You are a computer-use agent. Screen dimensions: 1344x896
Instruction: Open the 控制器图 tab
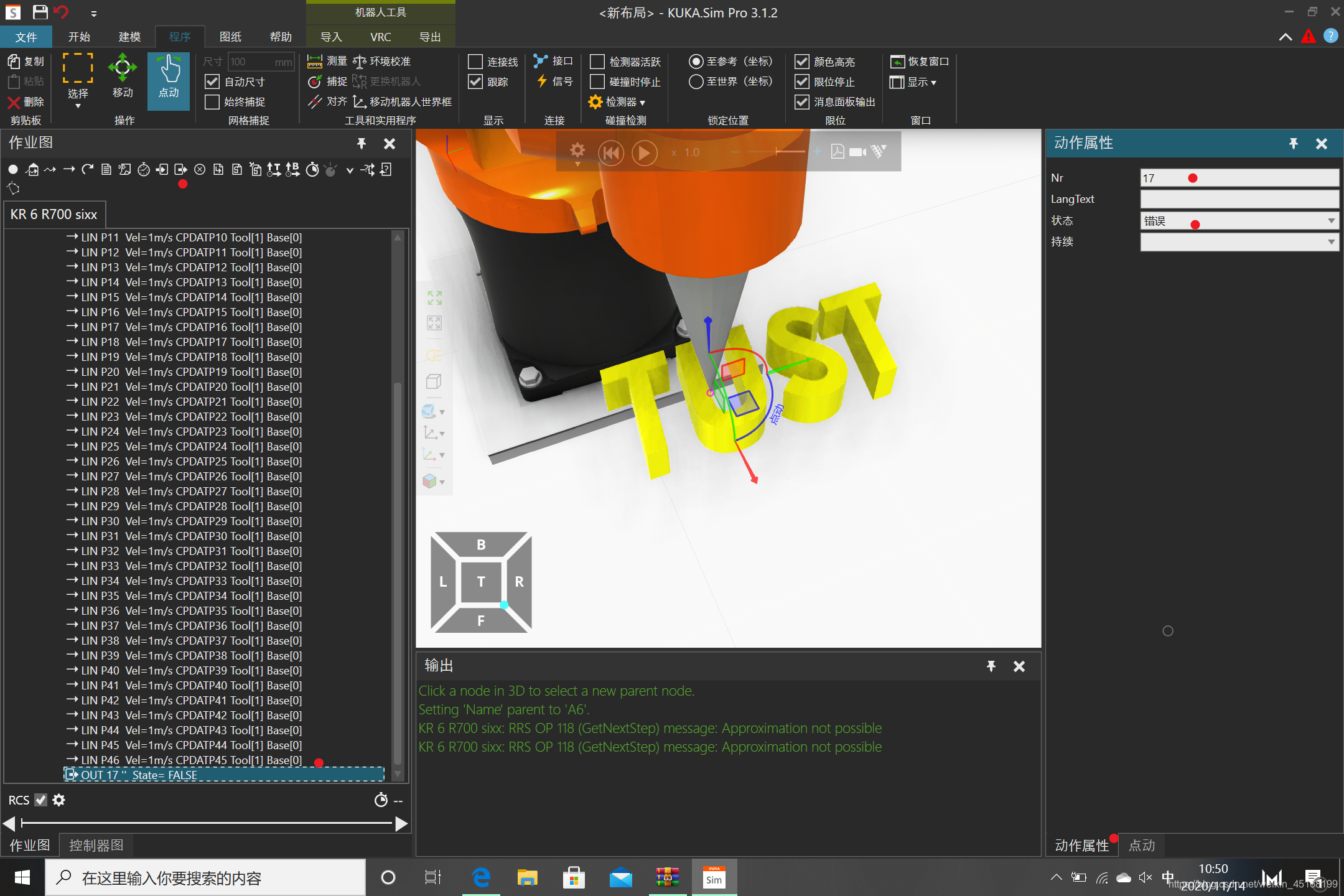(96, 845)
